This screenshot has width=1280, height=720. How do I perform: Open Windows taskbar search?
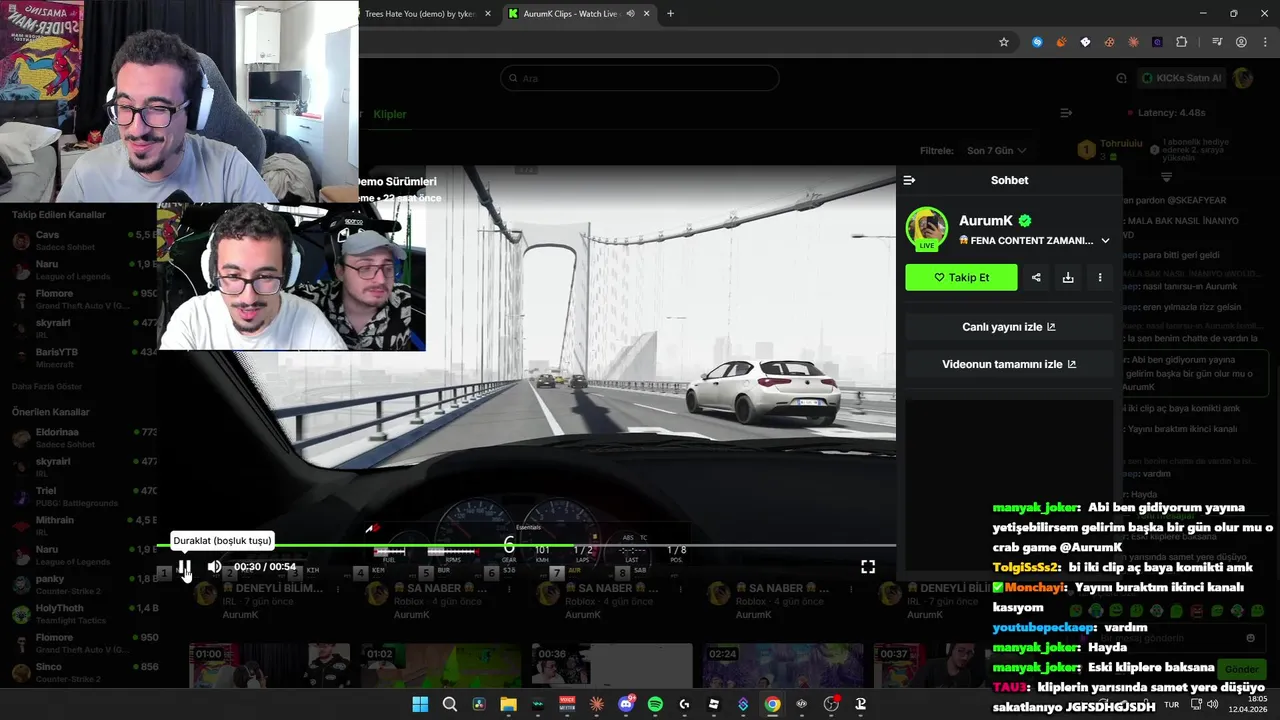point(450,704)
